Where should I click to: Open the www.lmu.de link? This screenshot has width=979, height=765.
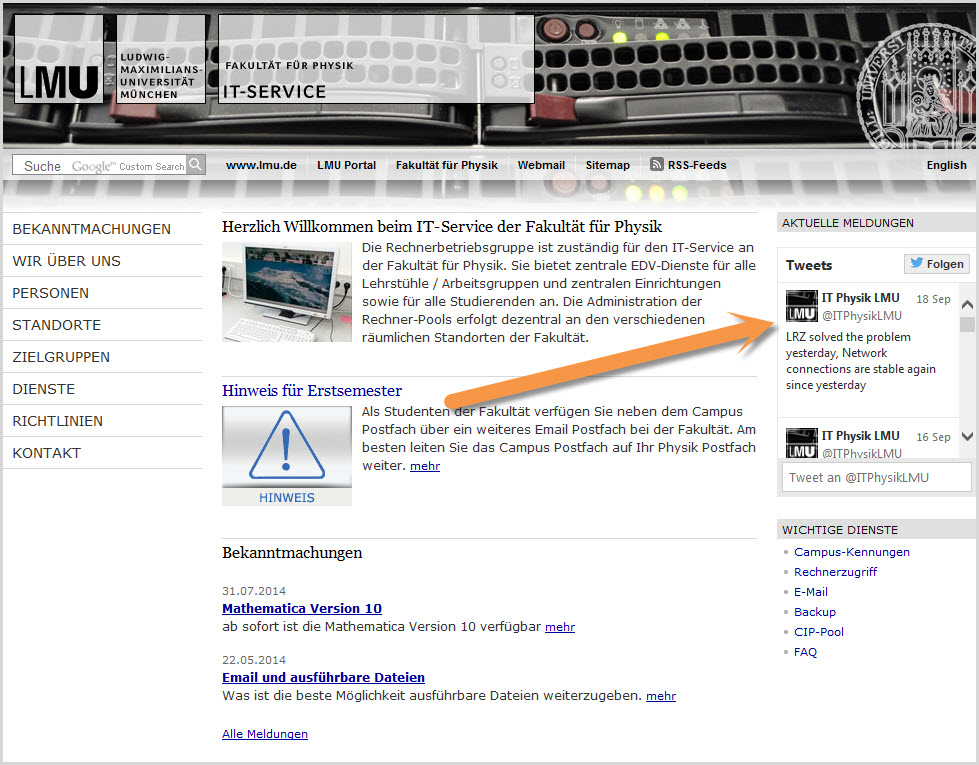tap(261, 165)
